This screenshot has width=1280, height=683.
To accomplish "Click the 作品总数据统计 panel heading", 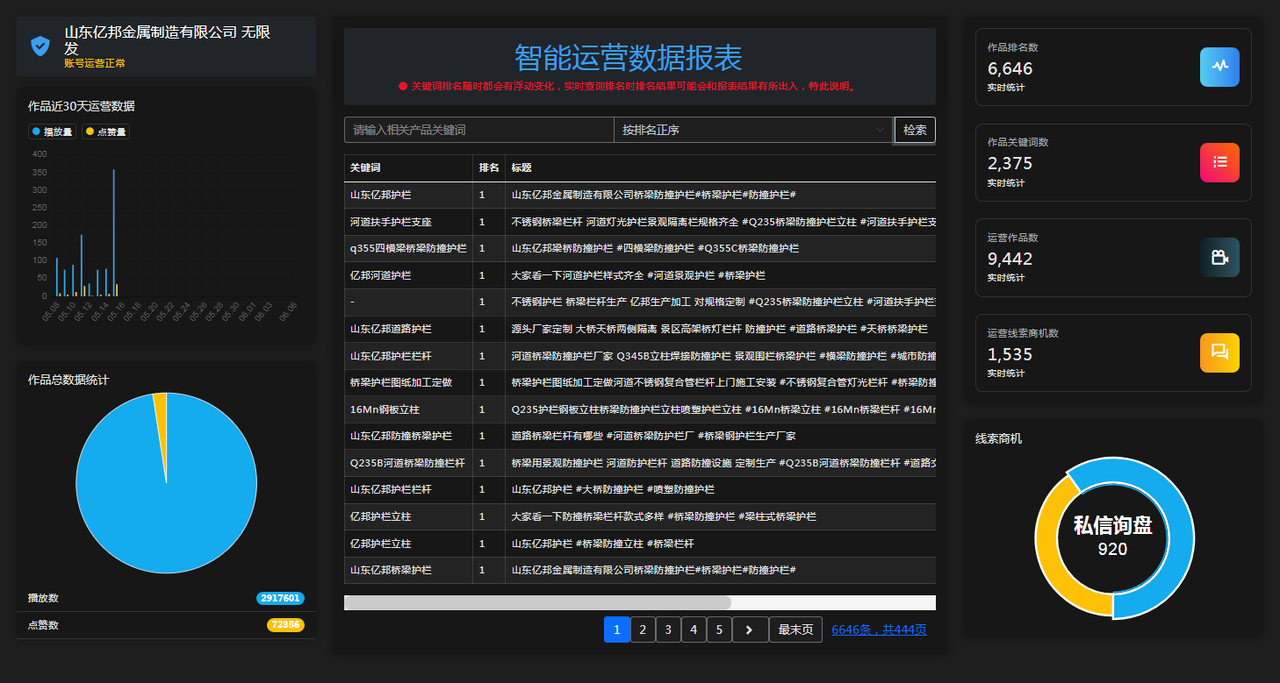I will pos(69,380).
